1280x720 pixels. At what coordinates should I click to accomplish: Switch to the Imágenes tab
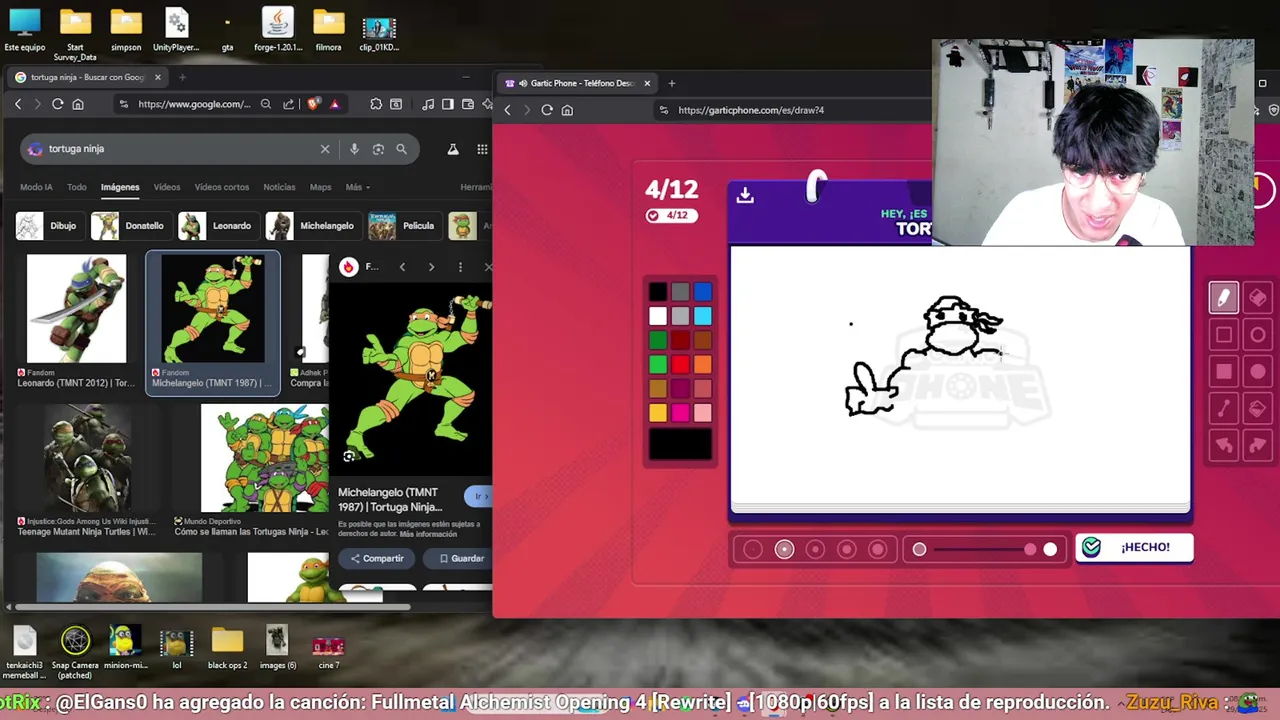pos(119,187)
